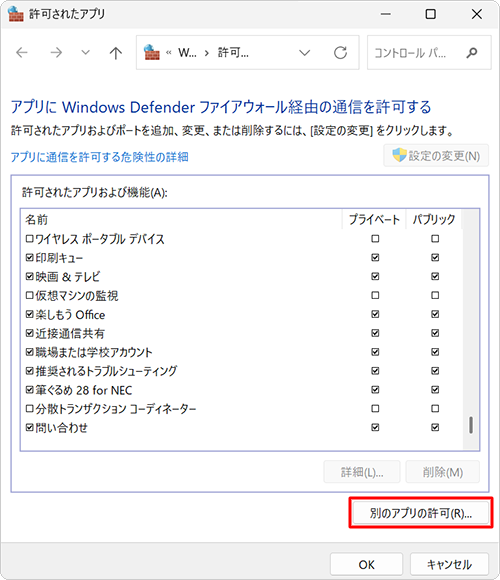Viewport: 500px width, 580px height.
Task: Uncheck 楽しもう Office name checkbox
Action: click(30, 314)
